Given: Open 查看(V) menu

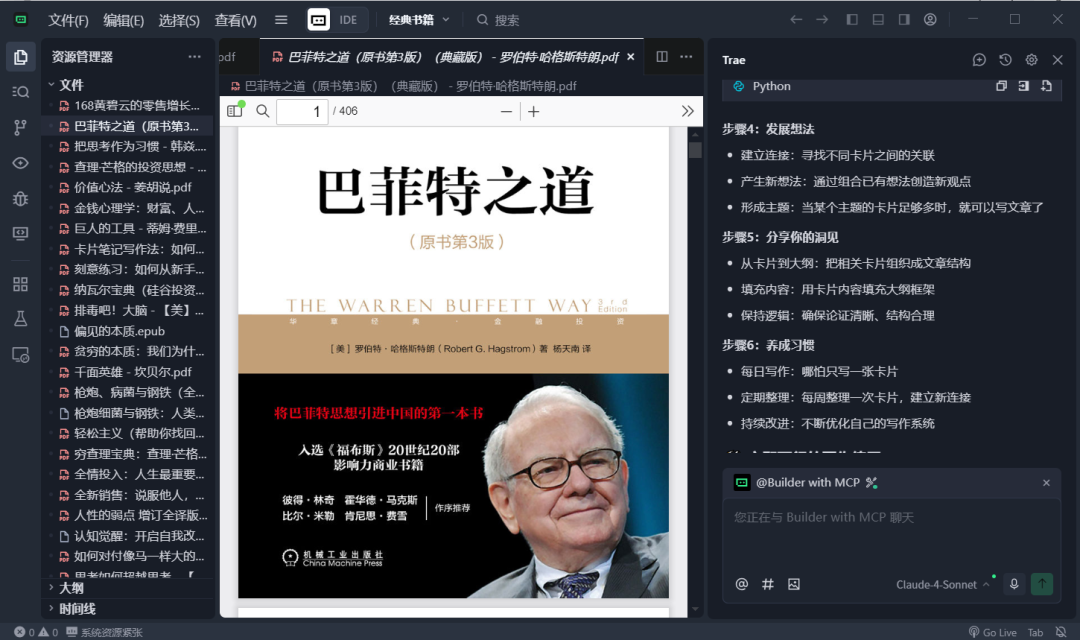Looking at the screenshot, I should click(x=236, y=20).
